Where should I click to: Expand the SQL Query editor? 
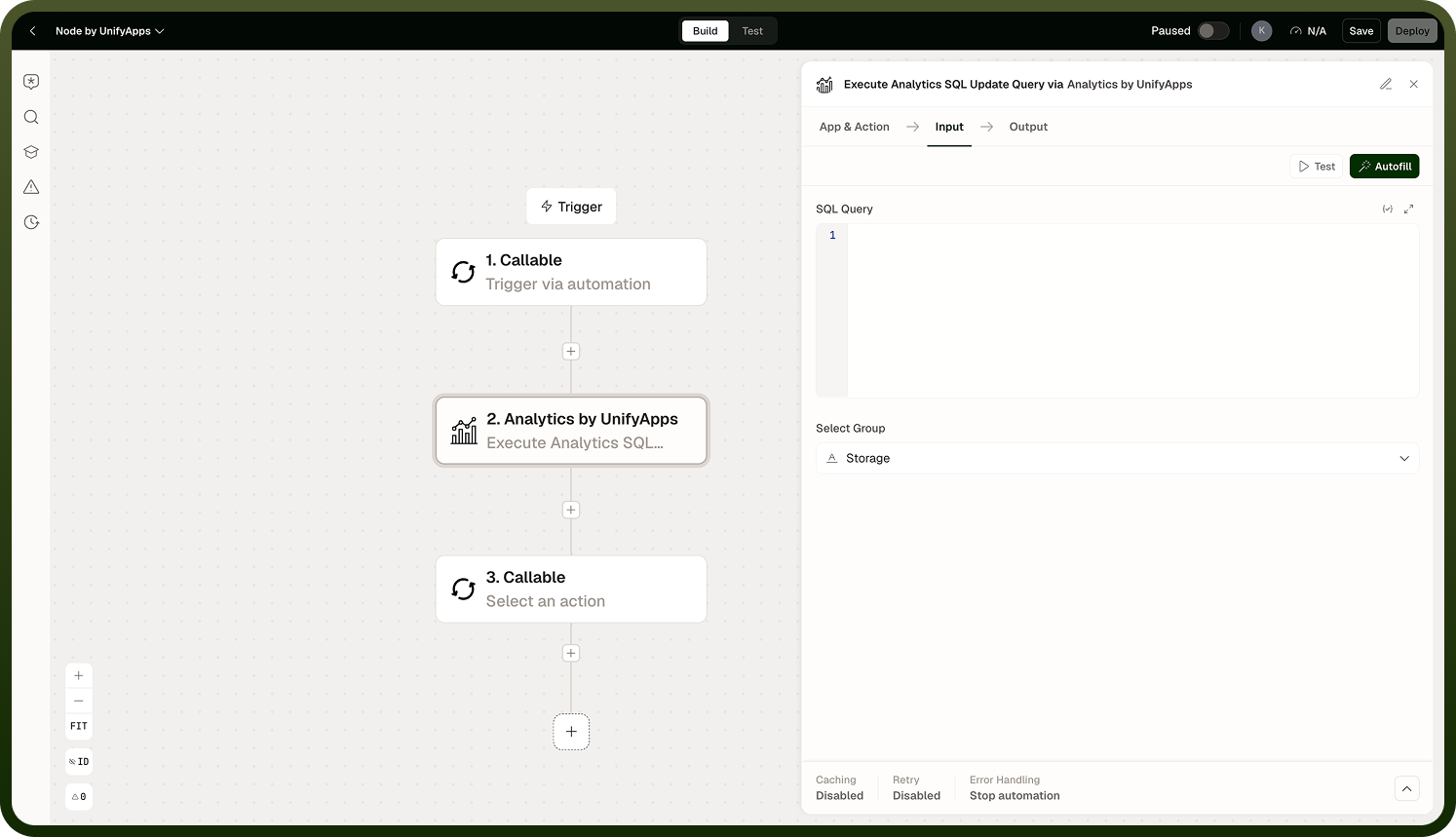click(1408, 209)
